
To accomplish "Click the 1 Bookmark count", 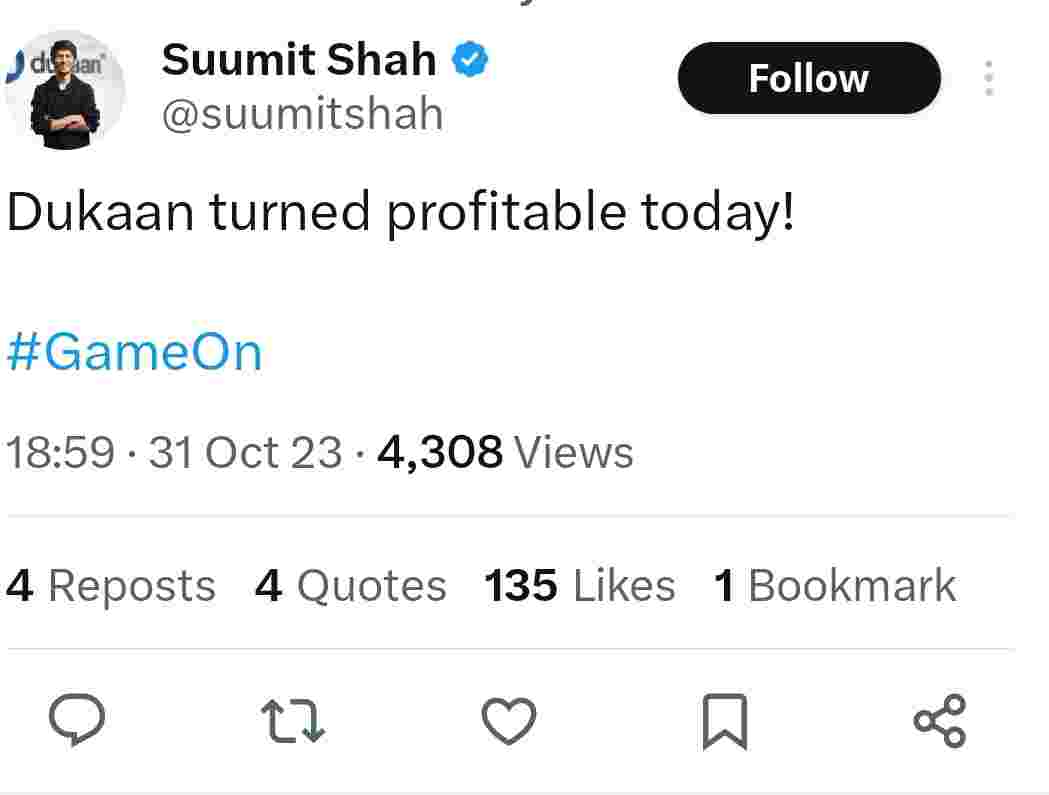I will pyautogui.click(x=835, y=586).
